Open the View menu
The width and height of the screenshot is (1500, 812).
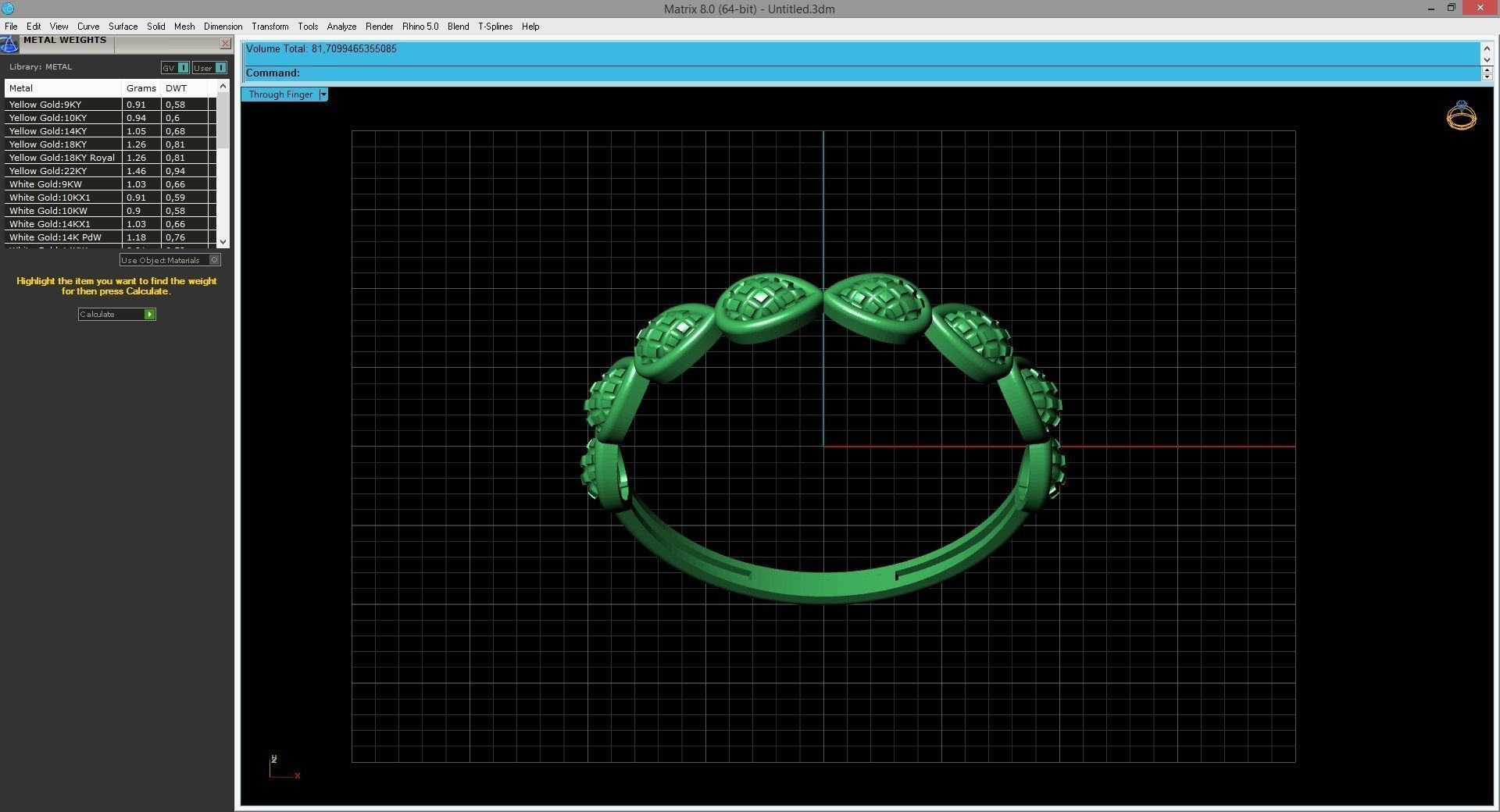coord(59,27)
